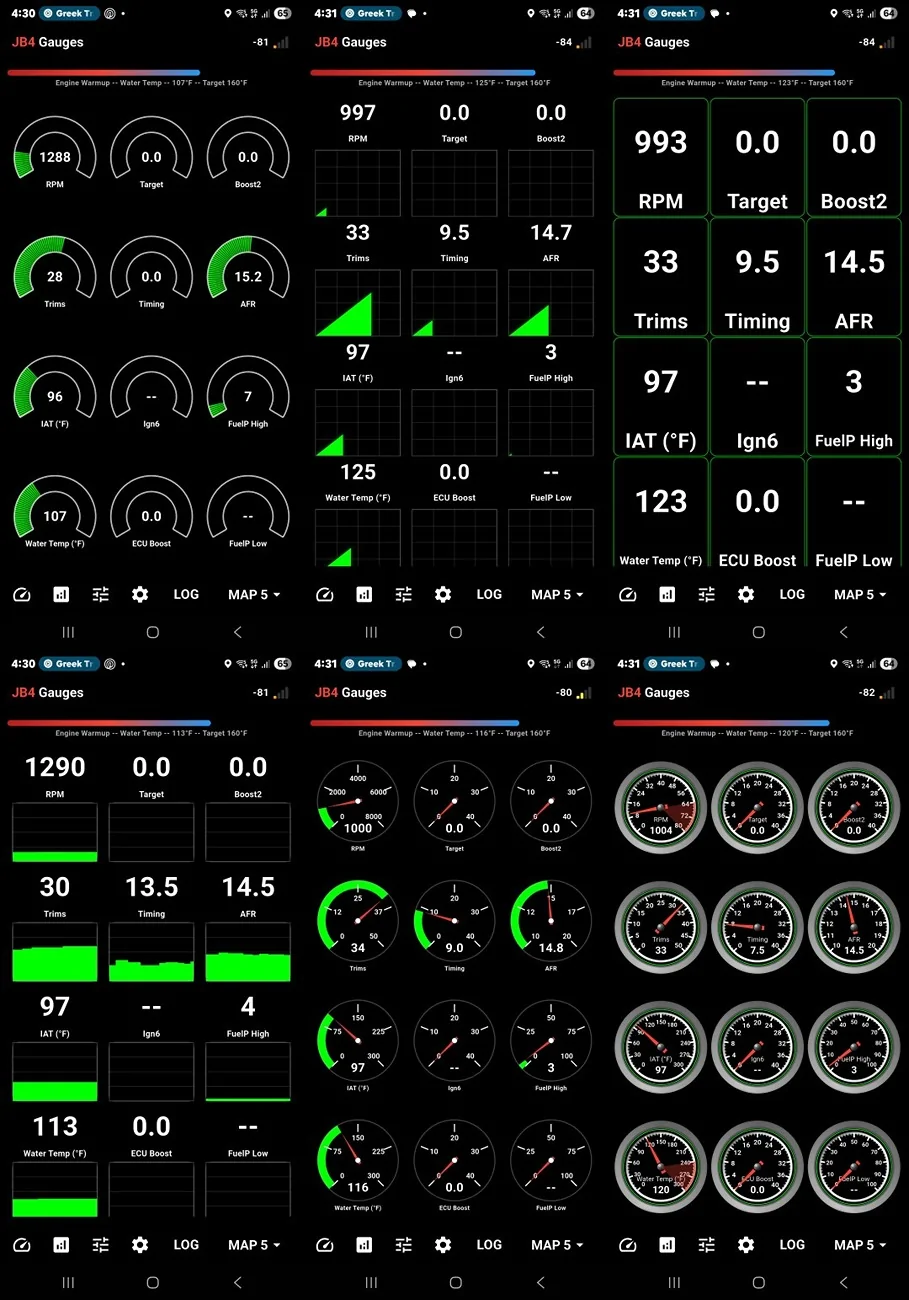The width and height of the screenshot is (909, 1300).
Task: Tap the RPM arc gauge reading 1288
Action: point(55,154)
